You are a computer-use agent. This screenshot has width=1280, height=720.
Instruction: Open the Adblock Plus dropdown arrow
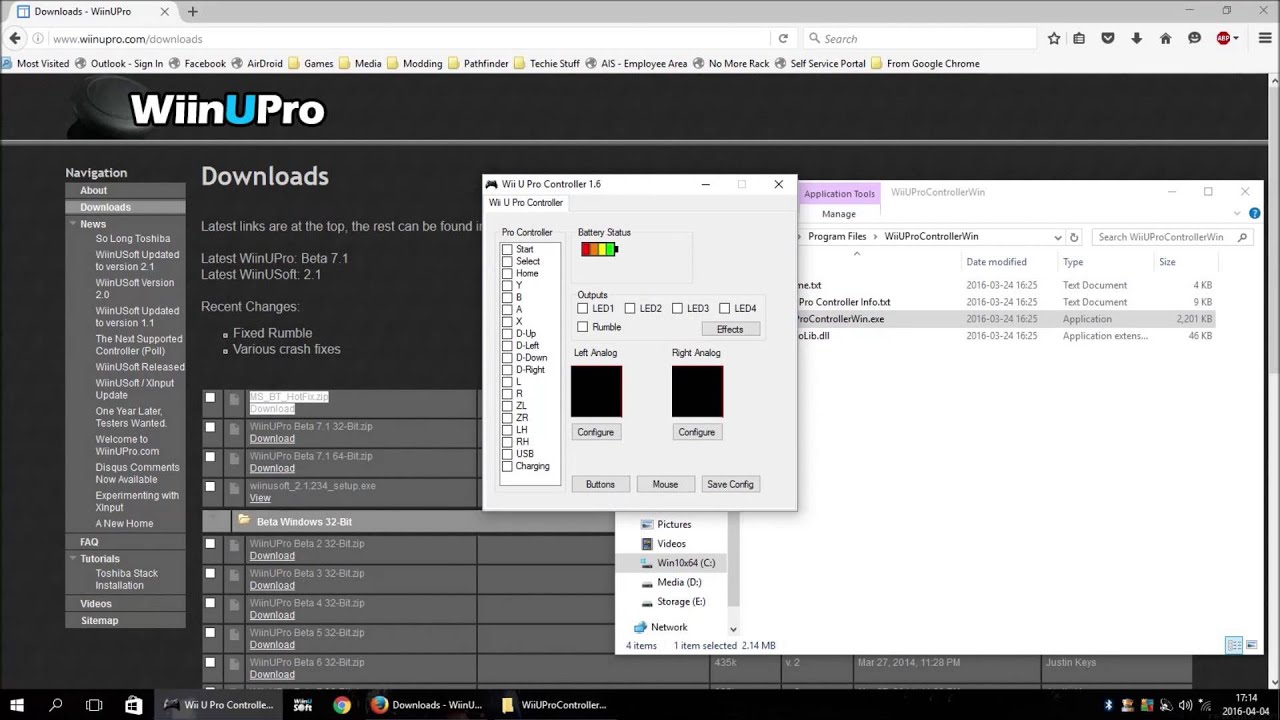pyautogui.click(x=1236, y=38)
